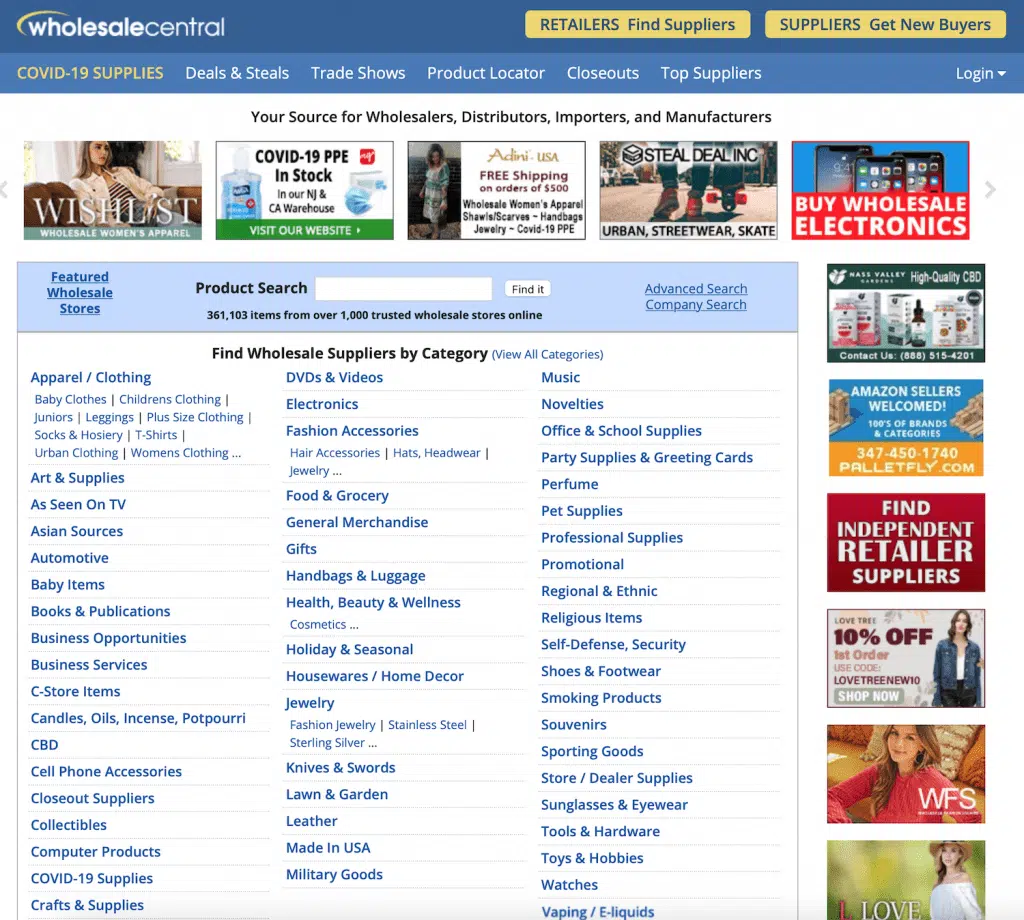Open the Plus Size Clothing subcategory
The width and height of the screenshot is (1024, 920).
195,417
